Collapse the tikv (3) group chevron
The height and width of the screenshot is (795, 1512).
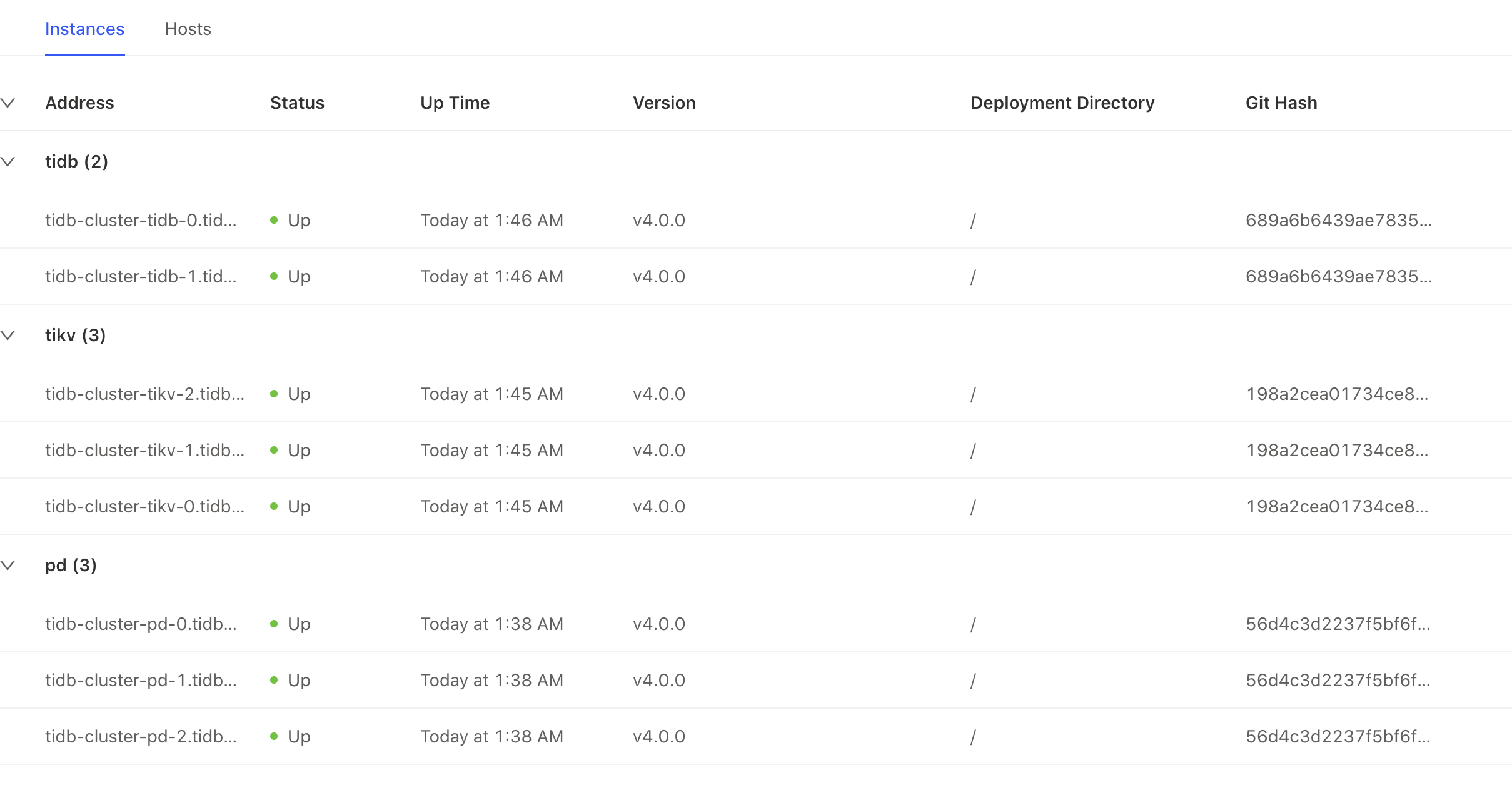pyautogui.click(x=8, y=335)
